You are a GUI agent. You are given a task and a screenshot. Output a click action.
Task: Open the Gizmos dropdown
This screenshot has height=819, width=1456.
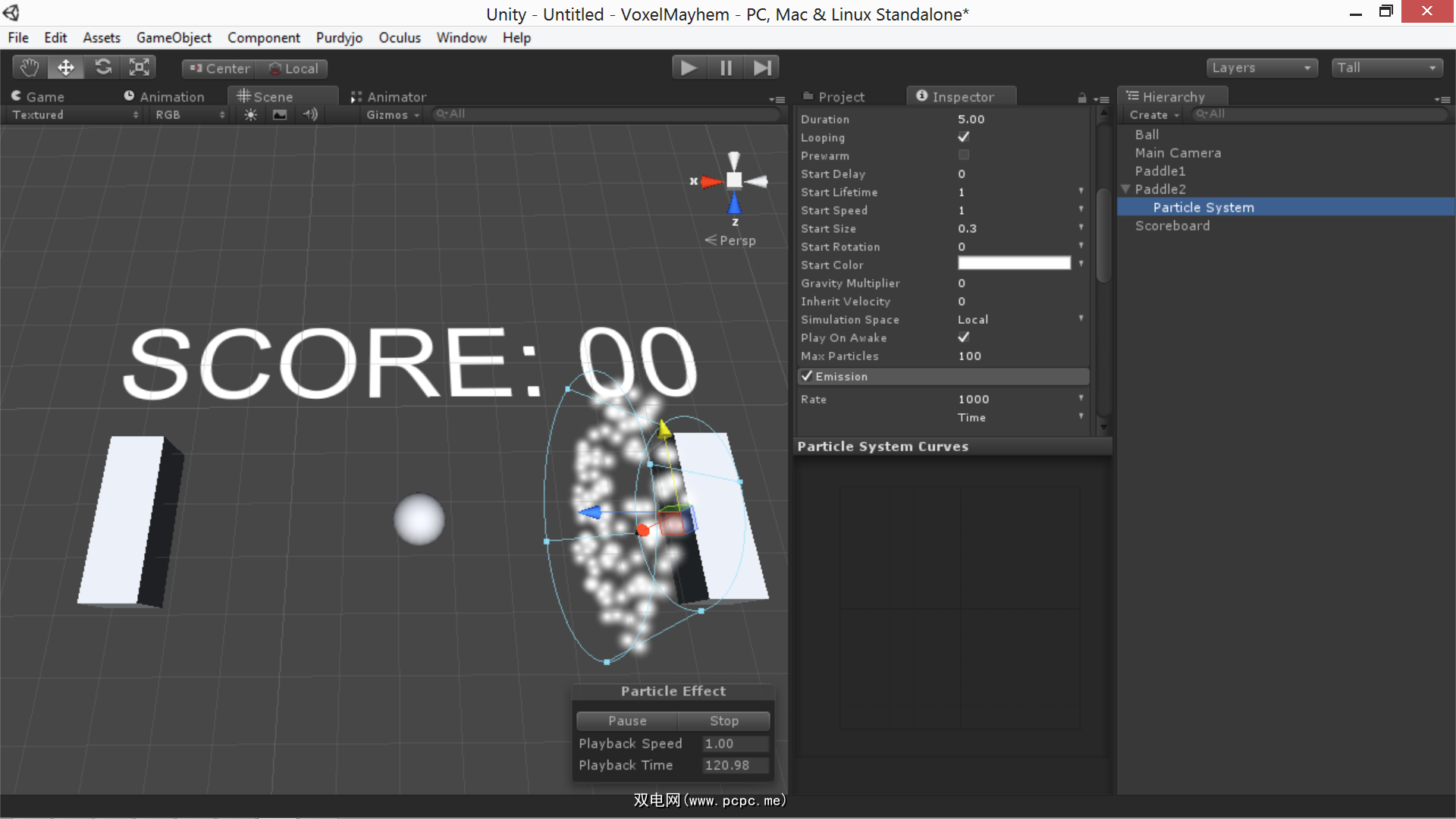pyautogui.click(x=393, y=115)
